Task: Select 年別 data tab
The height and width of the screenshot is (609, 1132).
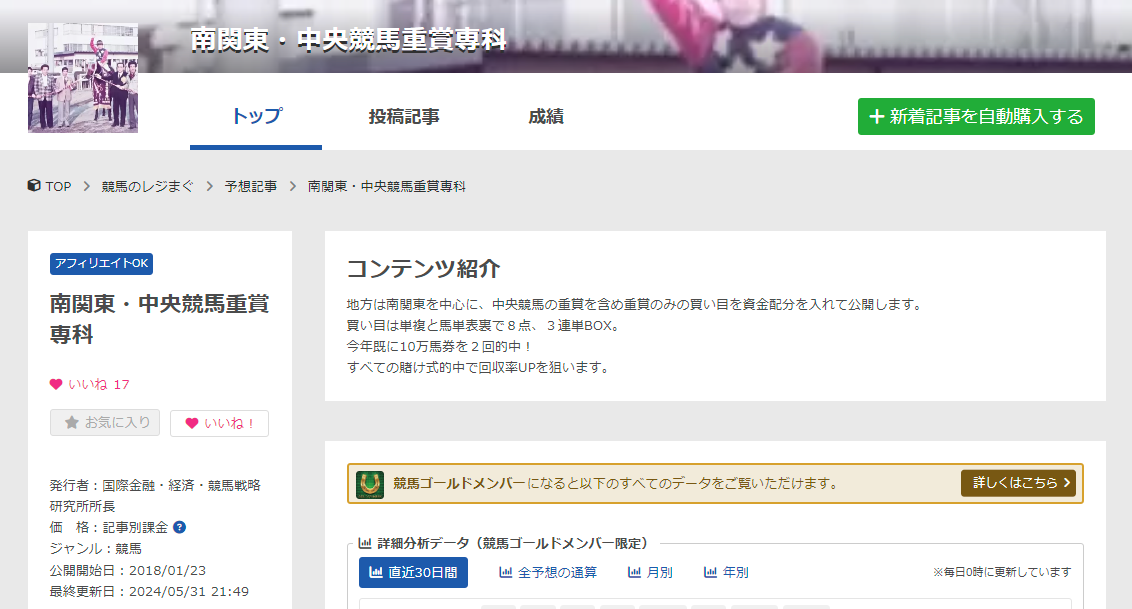Action: click(x=726, y=572)
